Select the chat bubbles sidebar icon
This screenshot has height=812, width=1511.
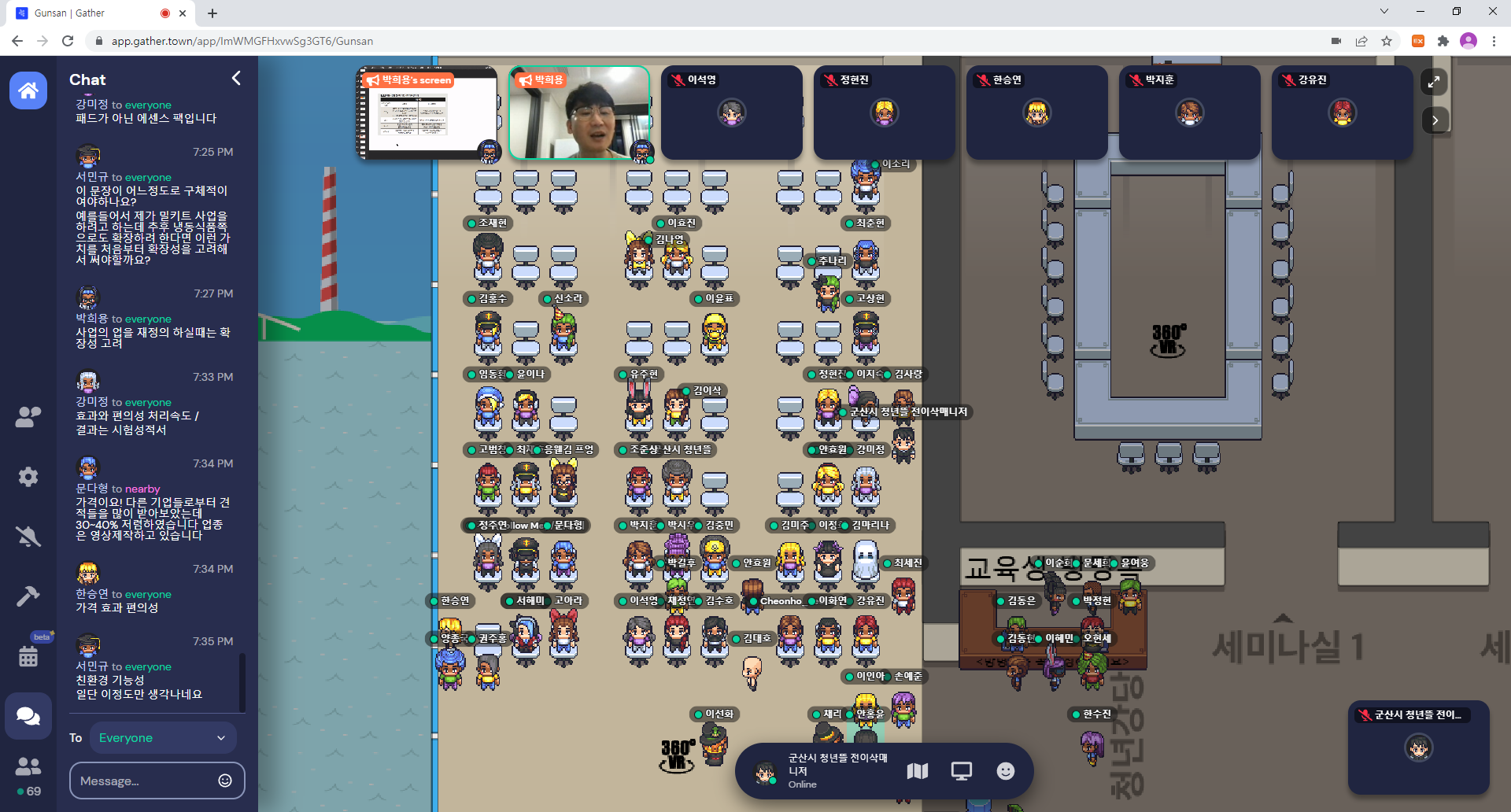(x=28, y=716)
